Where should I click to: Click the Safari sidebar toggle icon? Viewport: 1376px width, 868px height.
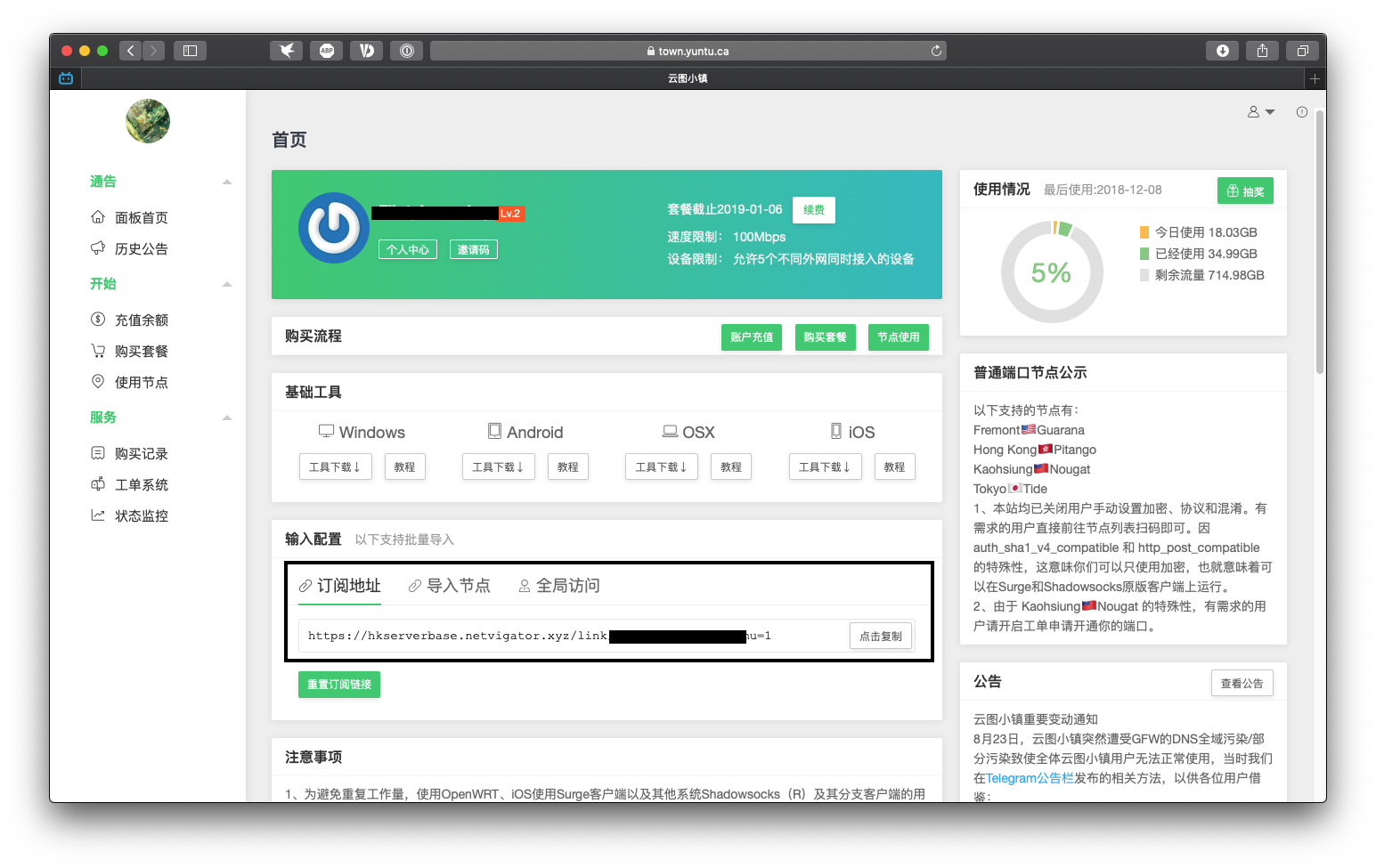(x=190, y=51)
